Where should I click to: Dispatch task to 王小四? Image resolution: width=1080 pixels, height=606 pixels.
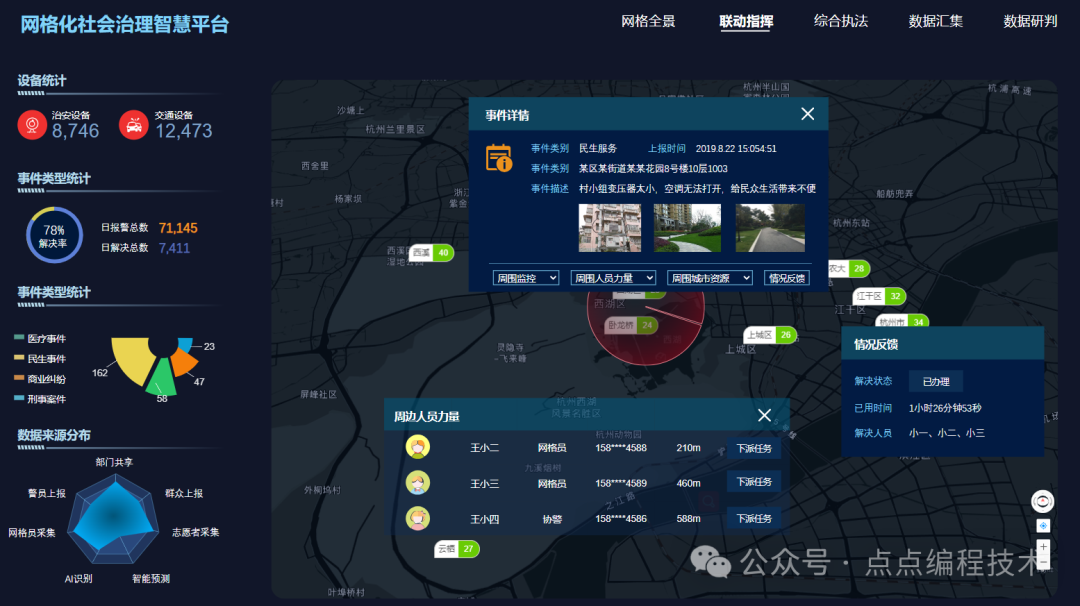754,518
